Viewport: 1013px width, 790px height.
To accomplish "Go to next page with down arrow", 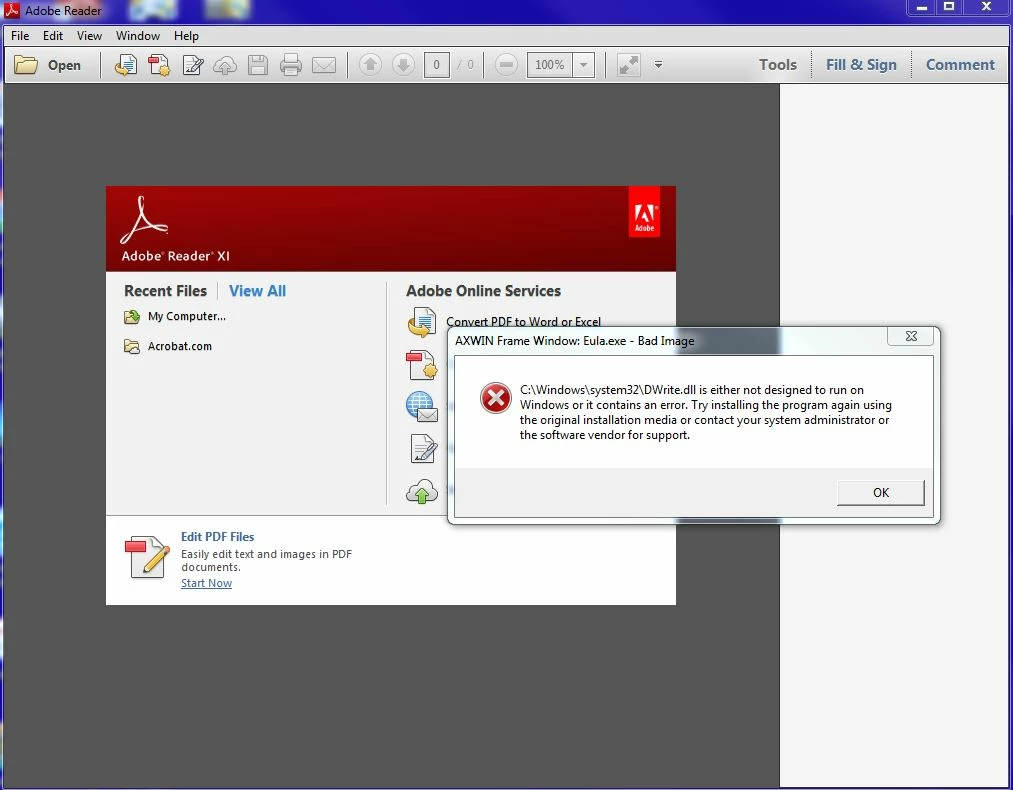I will (x=403, y=65).
